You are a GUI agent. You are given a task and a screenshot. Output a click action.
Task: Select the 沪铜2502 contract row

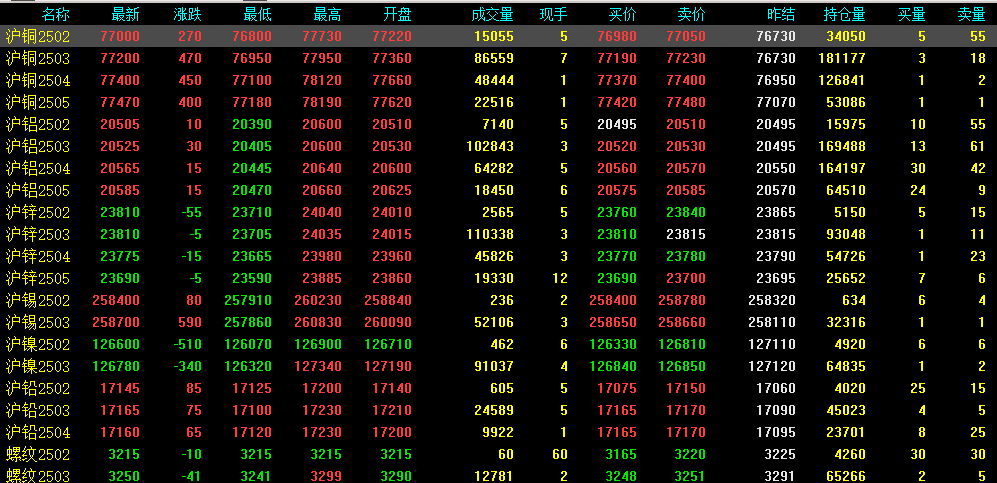click(498, 36)
